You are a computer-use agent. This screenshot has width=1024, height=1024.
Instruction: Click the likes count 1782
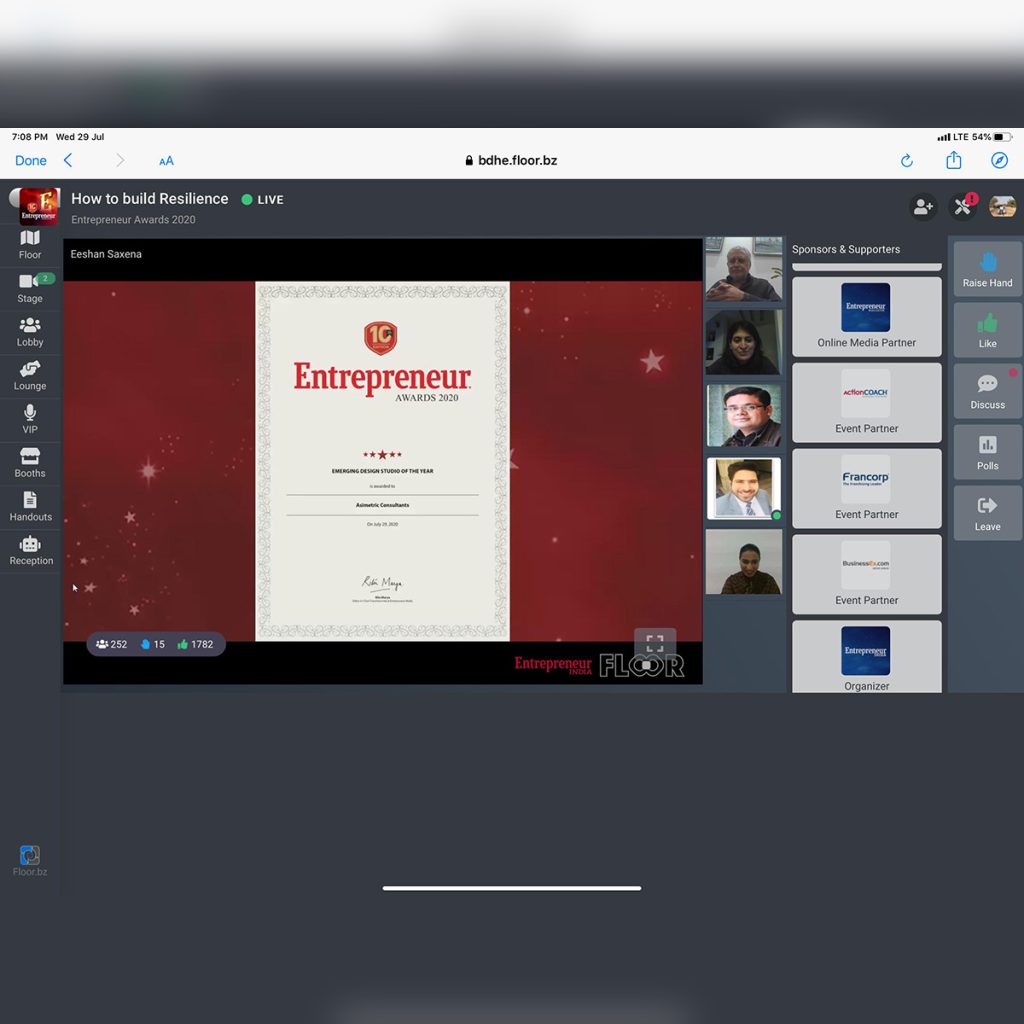coord(195,644)
